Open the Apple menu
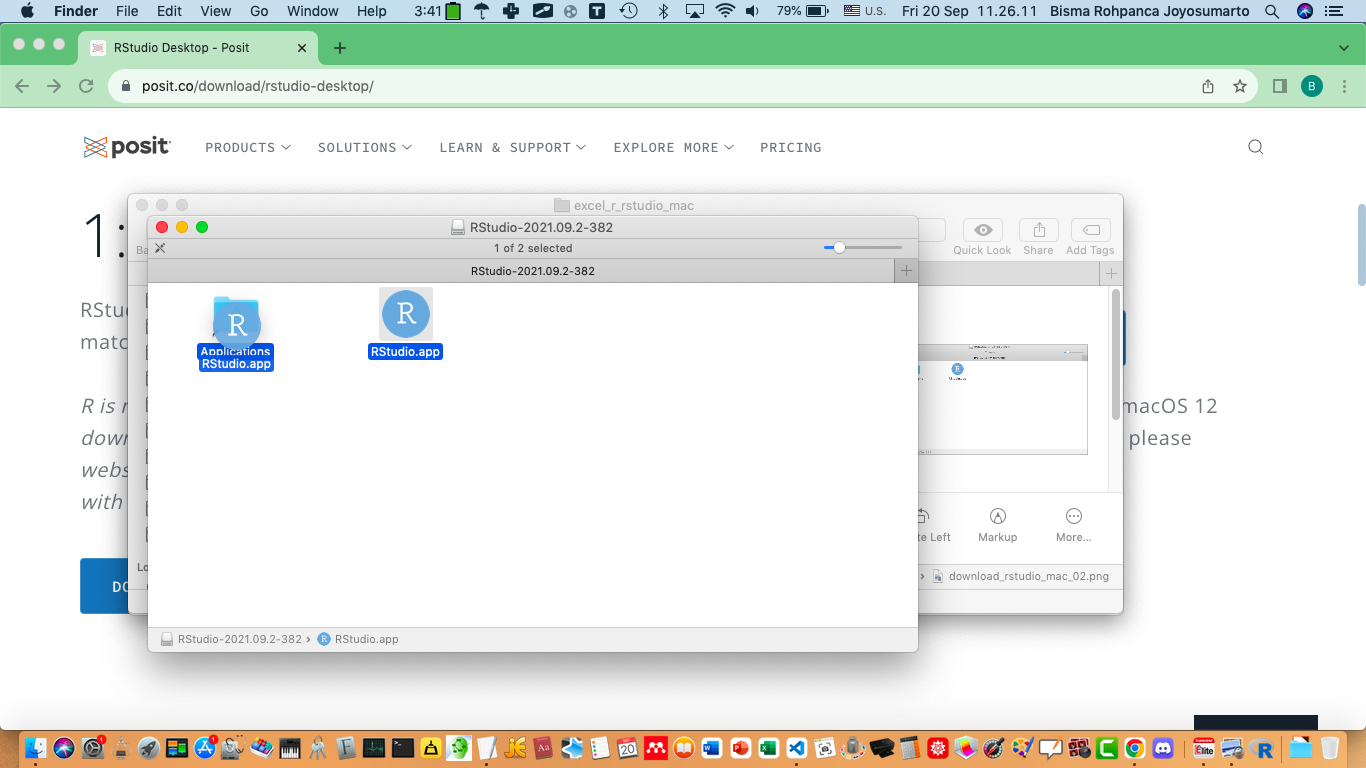Image resolution: width=1366 pixels, height=768 pixels. coord(27,11)
